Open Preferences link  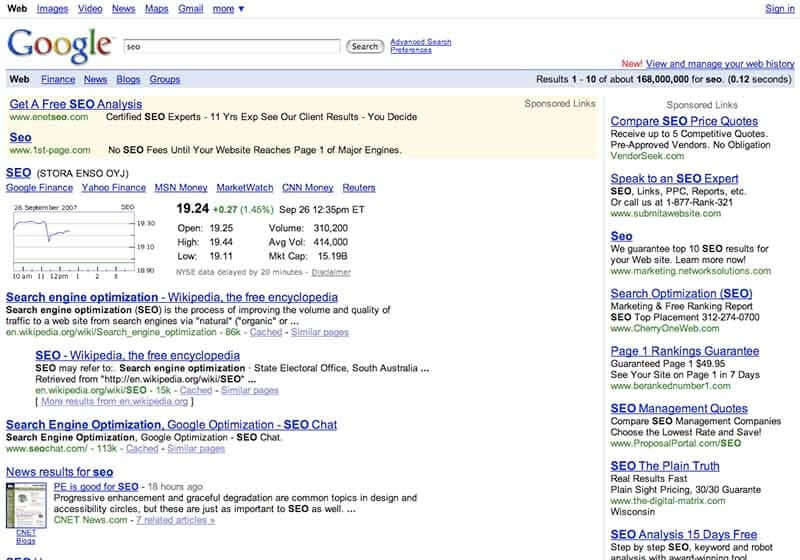[411, 50]
